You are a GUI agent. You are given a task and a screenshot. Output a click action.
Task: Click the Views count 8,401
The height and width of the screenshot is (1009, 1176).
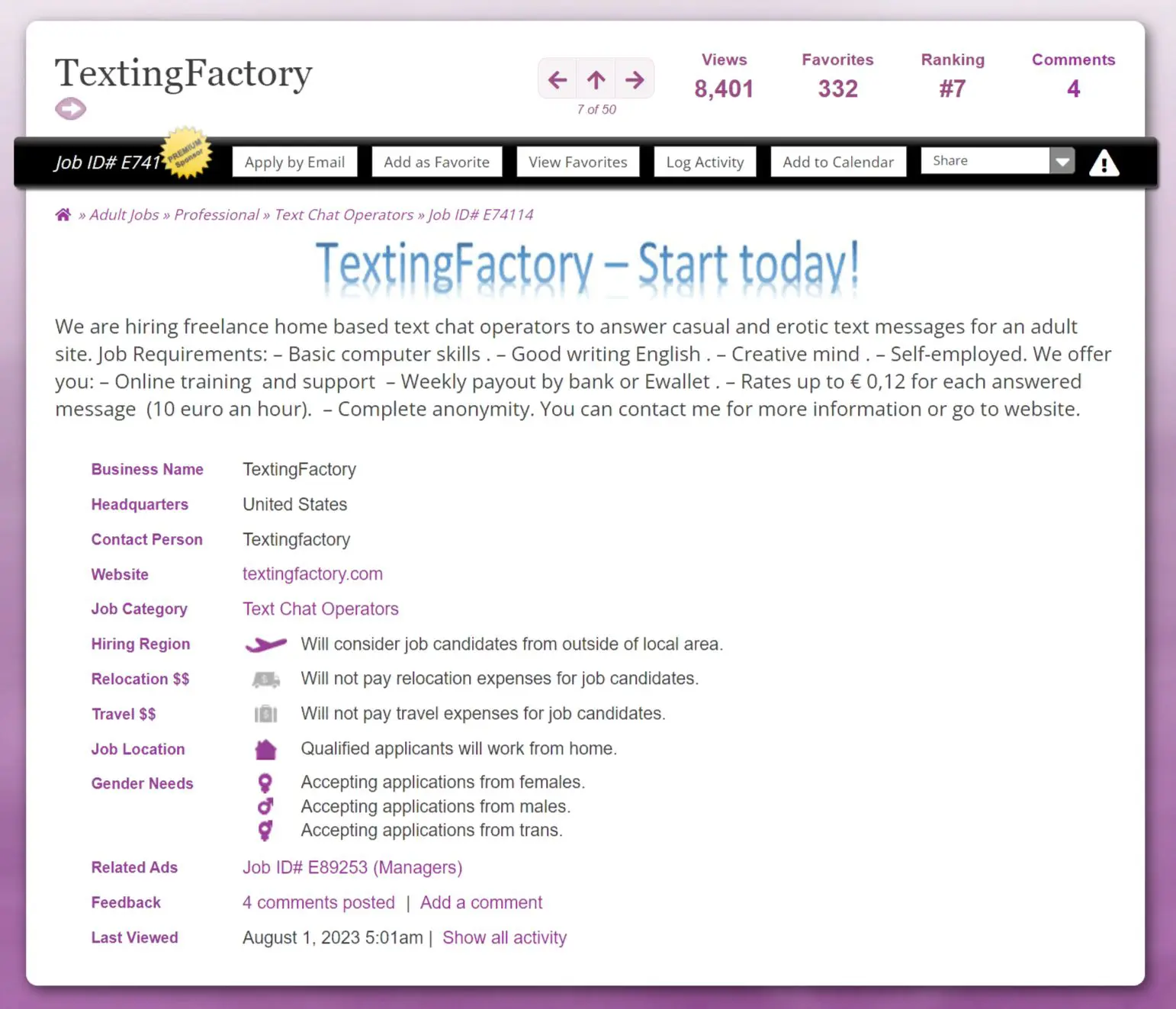pos(724,88)
